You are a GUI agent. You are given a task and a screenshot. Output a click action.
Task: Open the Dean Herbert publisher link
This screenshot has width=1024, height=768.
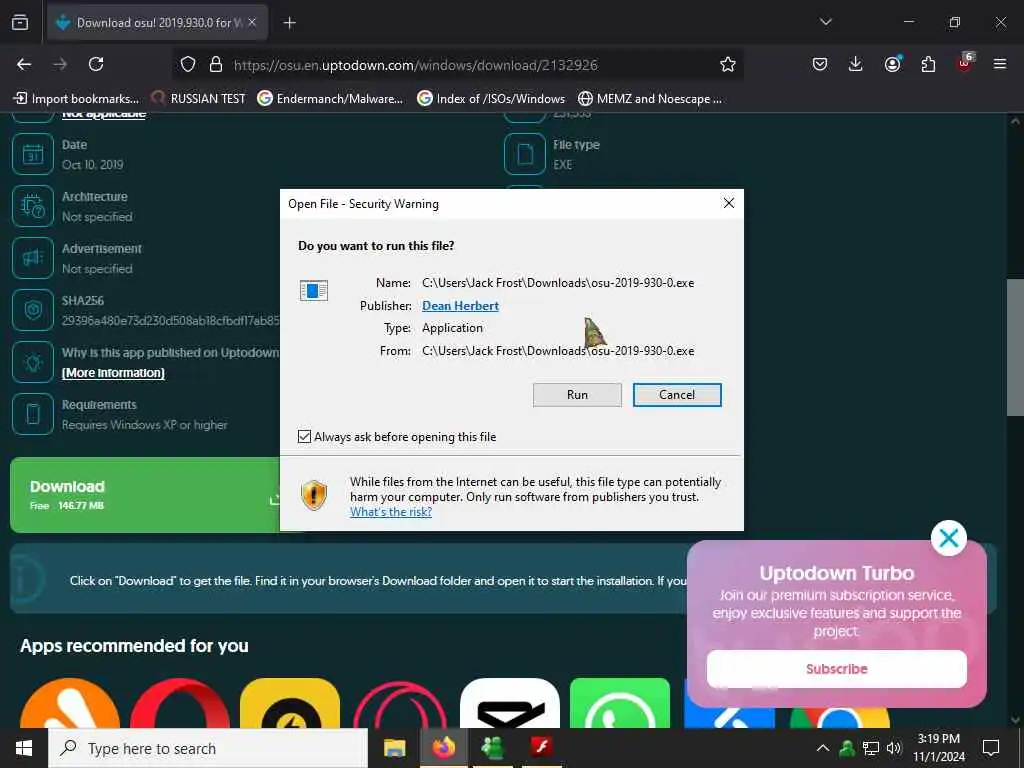click(x=460, y=306)
